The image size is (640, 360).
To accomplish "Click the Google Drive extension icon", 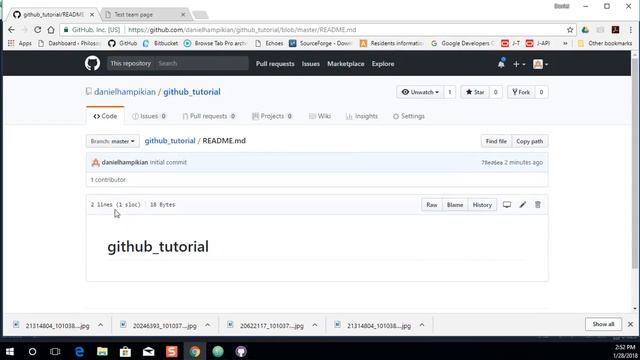I will pyautogui.click(x=585, y=30).
